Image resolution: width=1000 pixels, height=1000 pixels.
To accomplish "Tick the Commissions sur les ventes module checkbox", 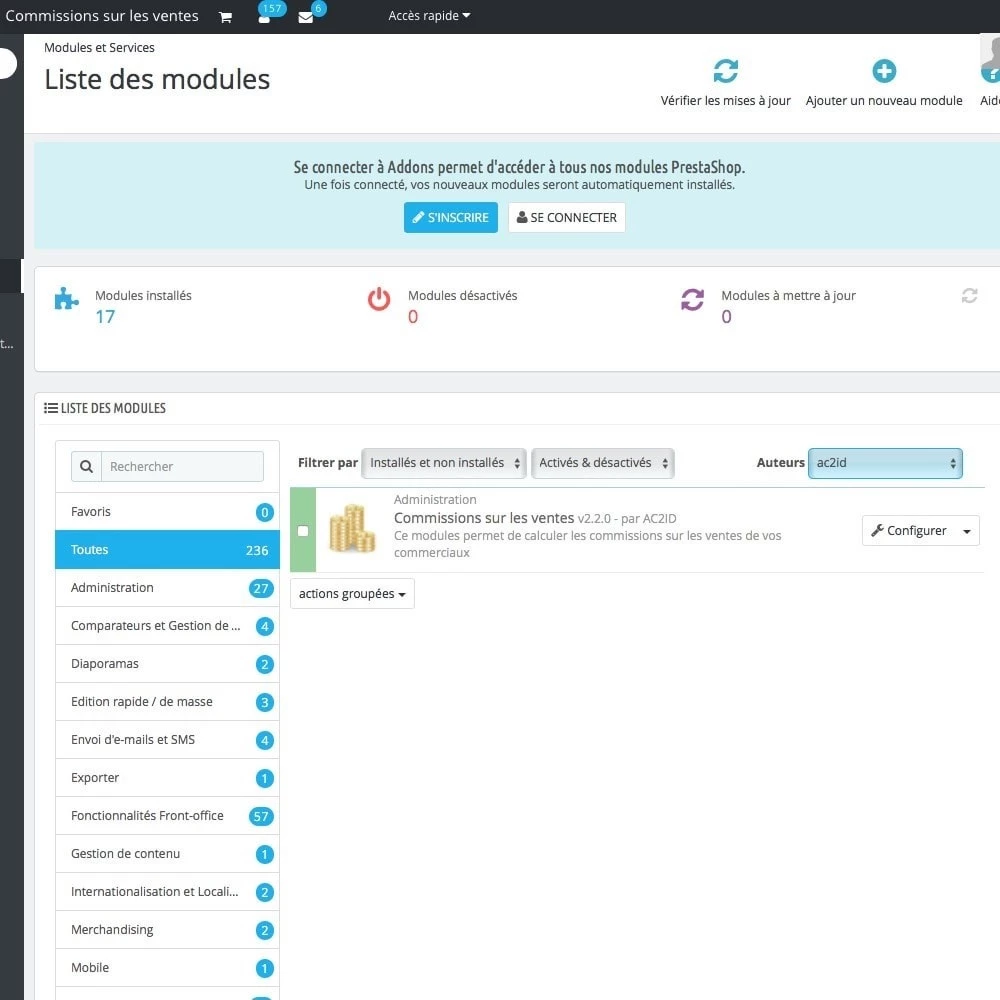I will point(303,531).
